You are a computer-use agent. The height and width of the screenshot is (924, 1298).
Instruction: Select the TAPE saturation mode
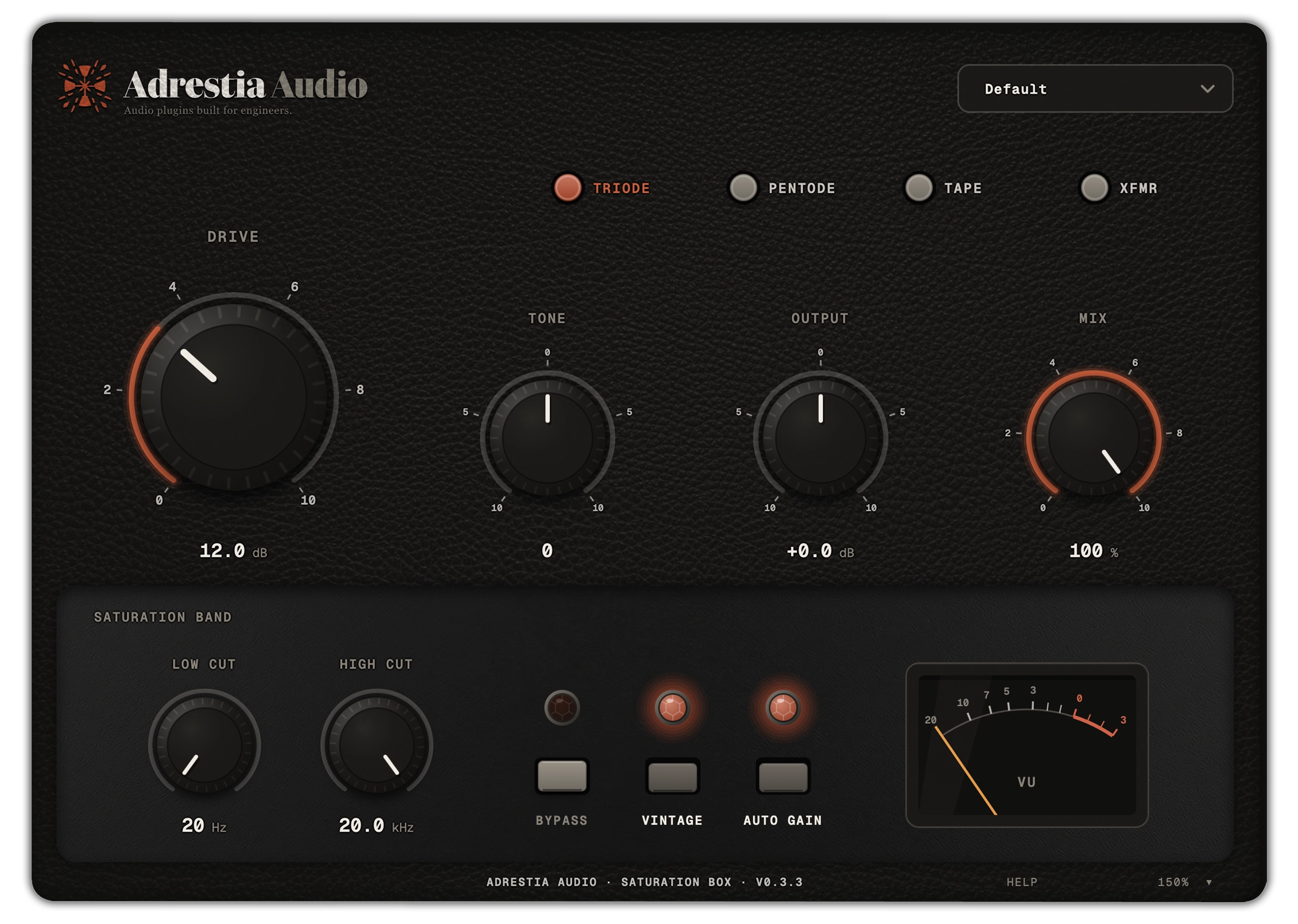click(942, 188)
